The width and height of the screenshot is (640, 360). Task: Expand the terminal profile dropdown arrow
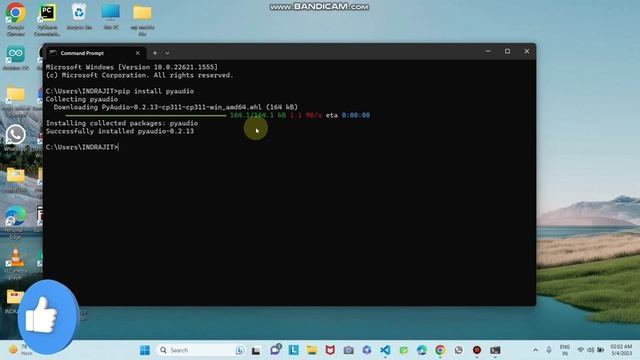click(167, 53)
